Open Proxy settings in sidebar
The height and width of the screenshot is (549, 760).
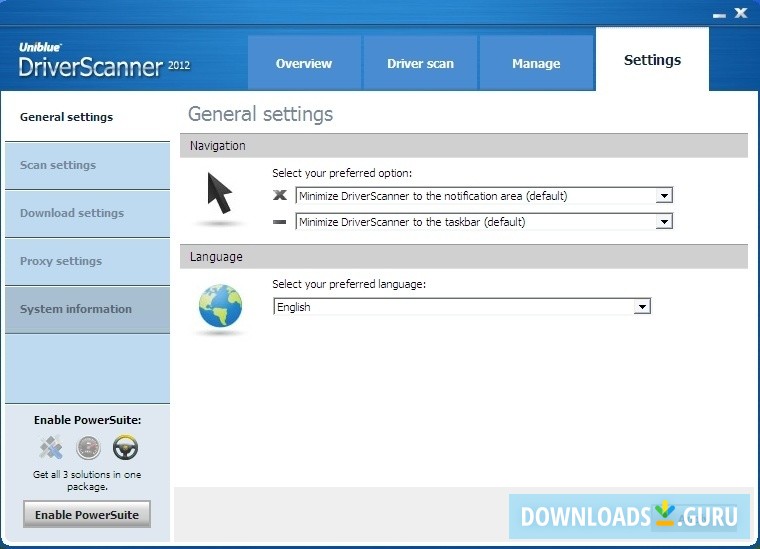[87, 261]
